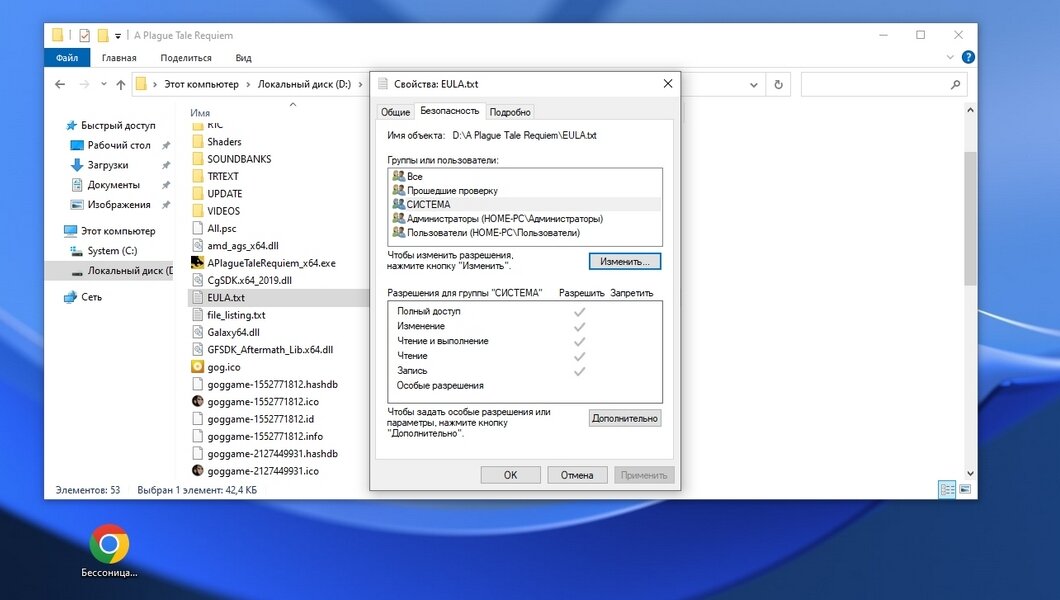Close the EULA.txt properties dialog
1060x600 pixels.
coord(667,84)
